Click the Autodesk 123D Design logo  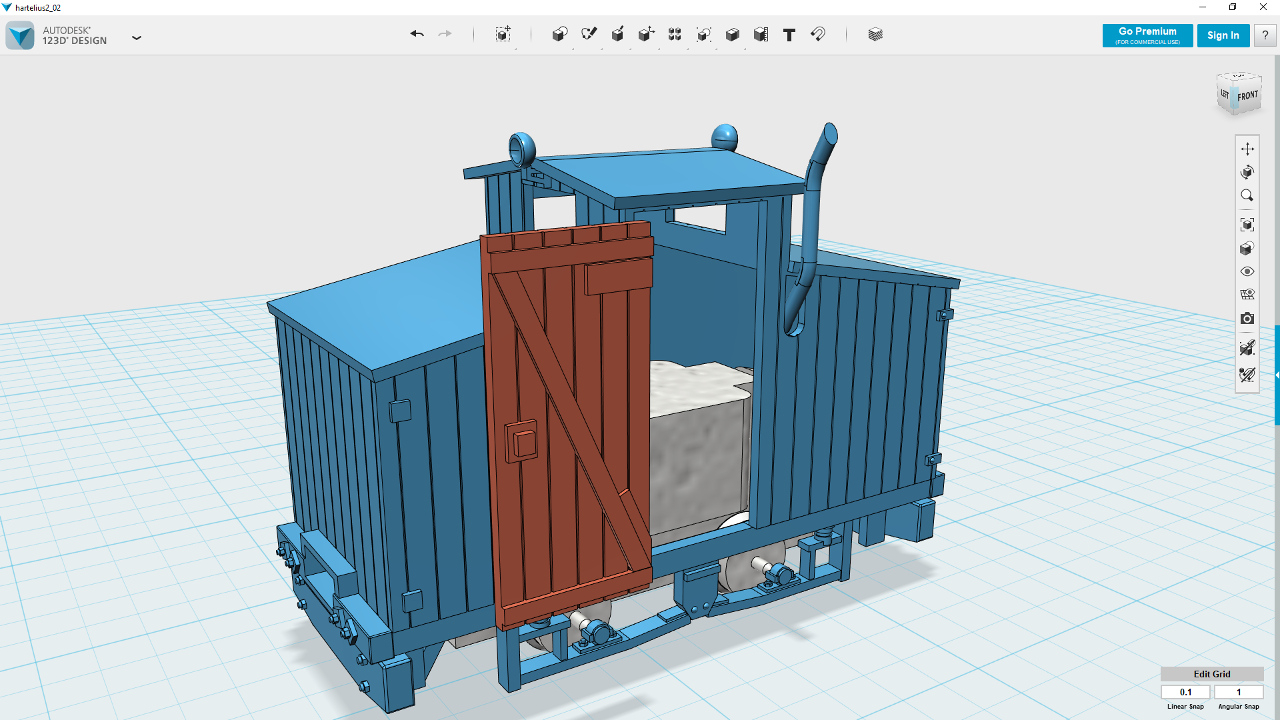coord(20,36)
